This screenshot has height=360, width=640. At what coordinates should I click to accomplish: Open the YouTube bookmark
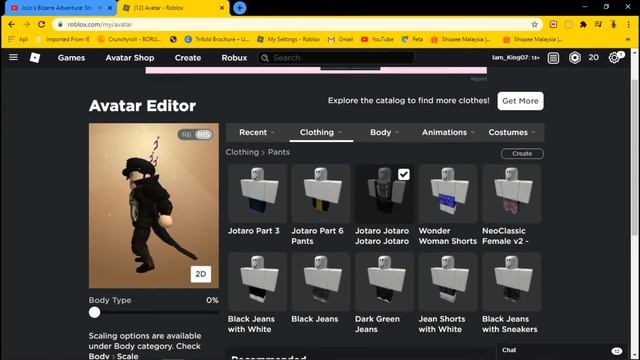point(377,39)
